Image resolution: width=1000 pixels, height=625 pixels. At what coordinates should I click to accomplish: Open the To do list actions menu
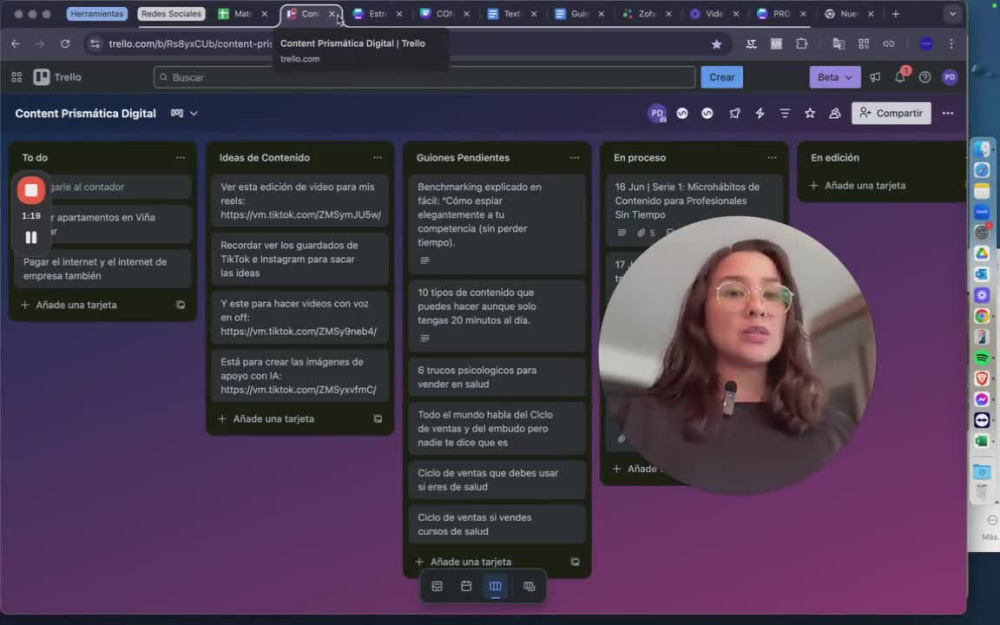(x=180, y=158)
